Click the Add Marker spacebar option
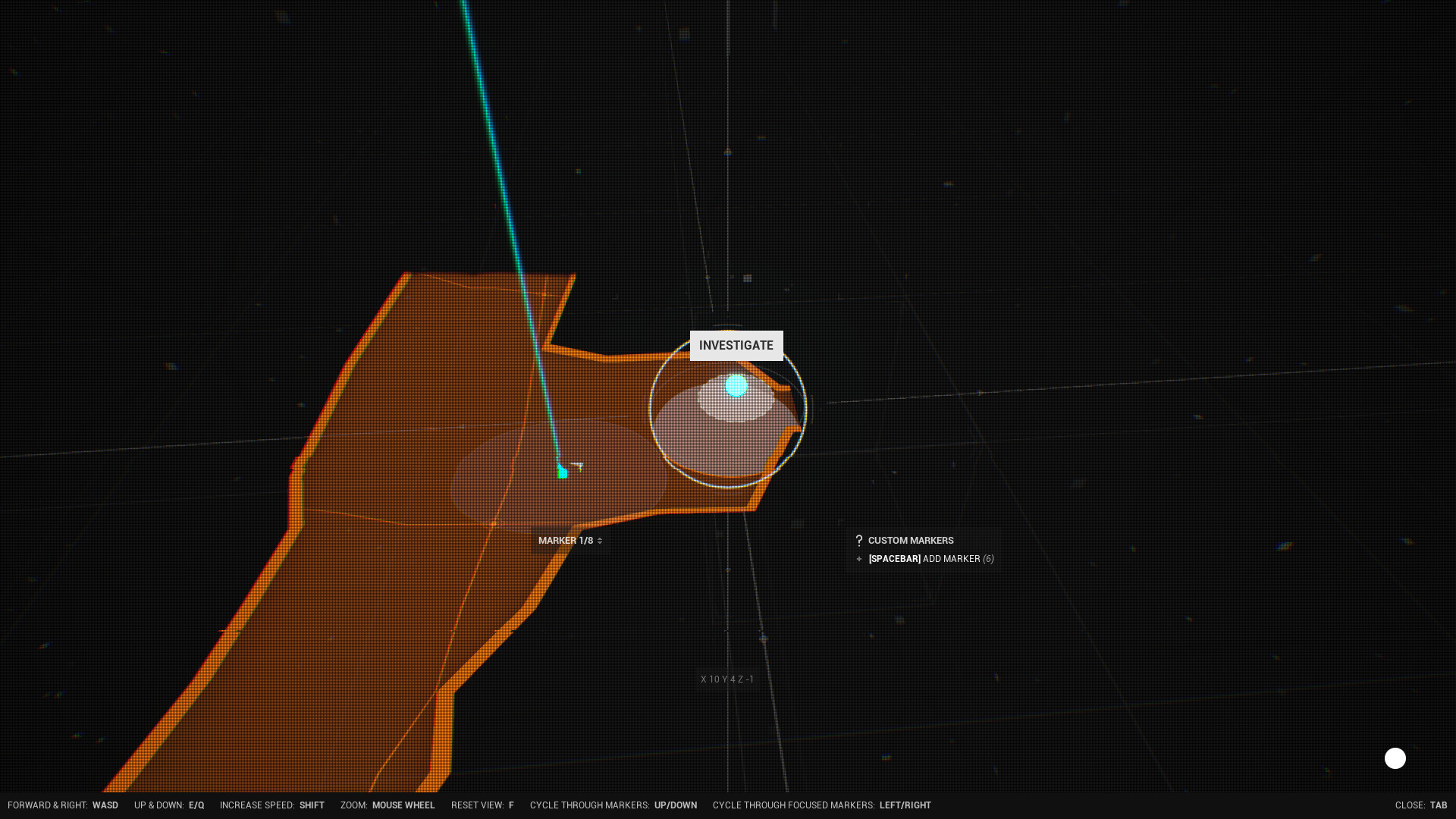The height and width of the screenshot is (819, 1456). tap(930, 559)
